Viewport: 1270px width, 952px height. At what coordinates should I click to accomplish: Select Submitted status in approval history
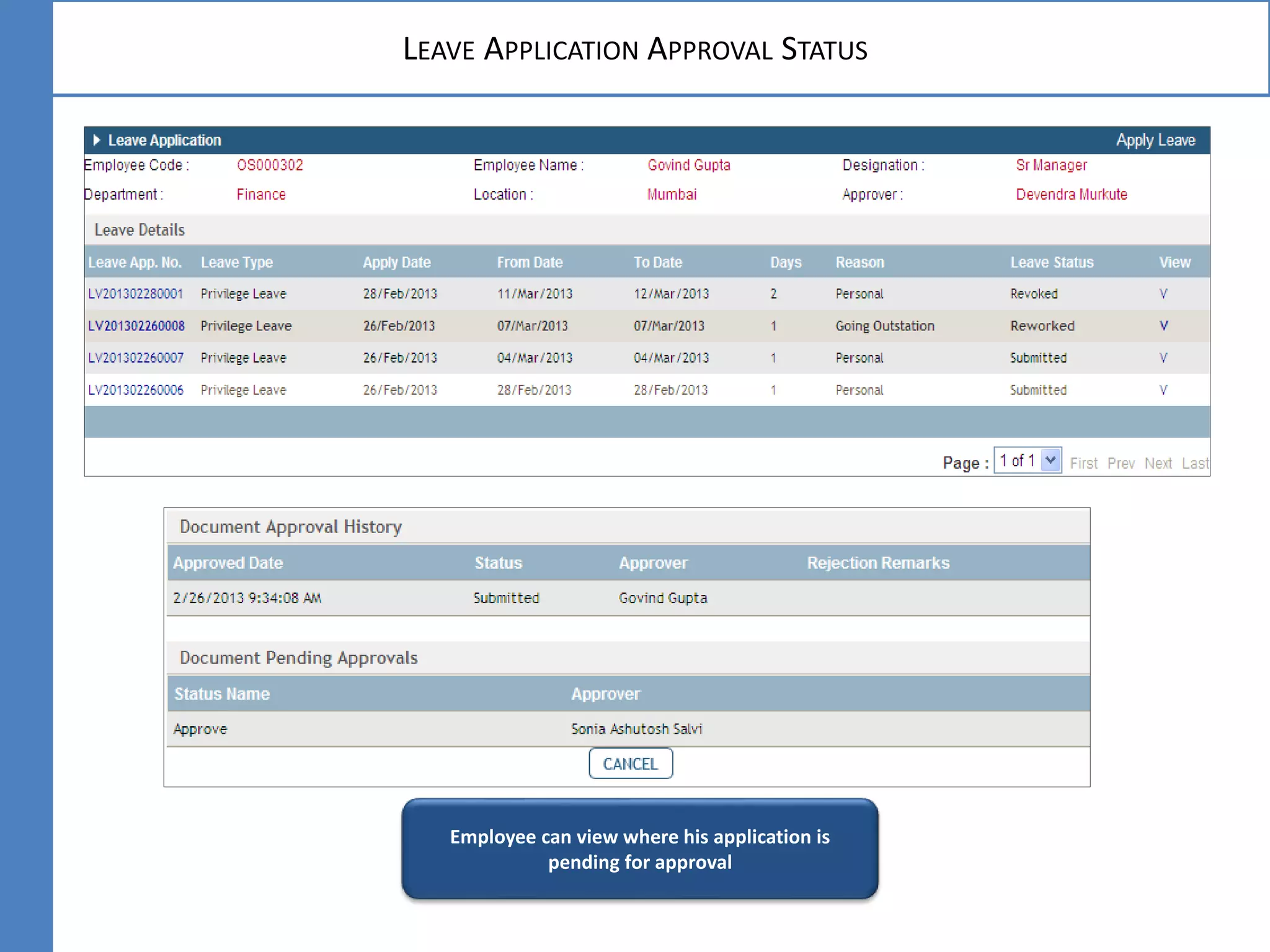(507, 598)
